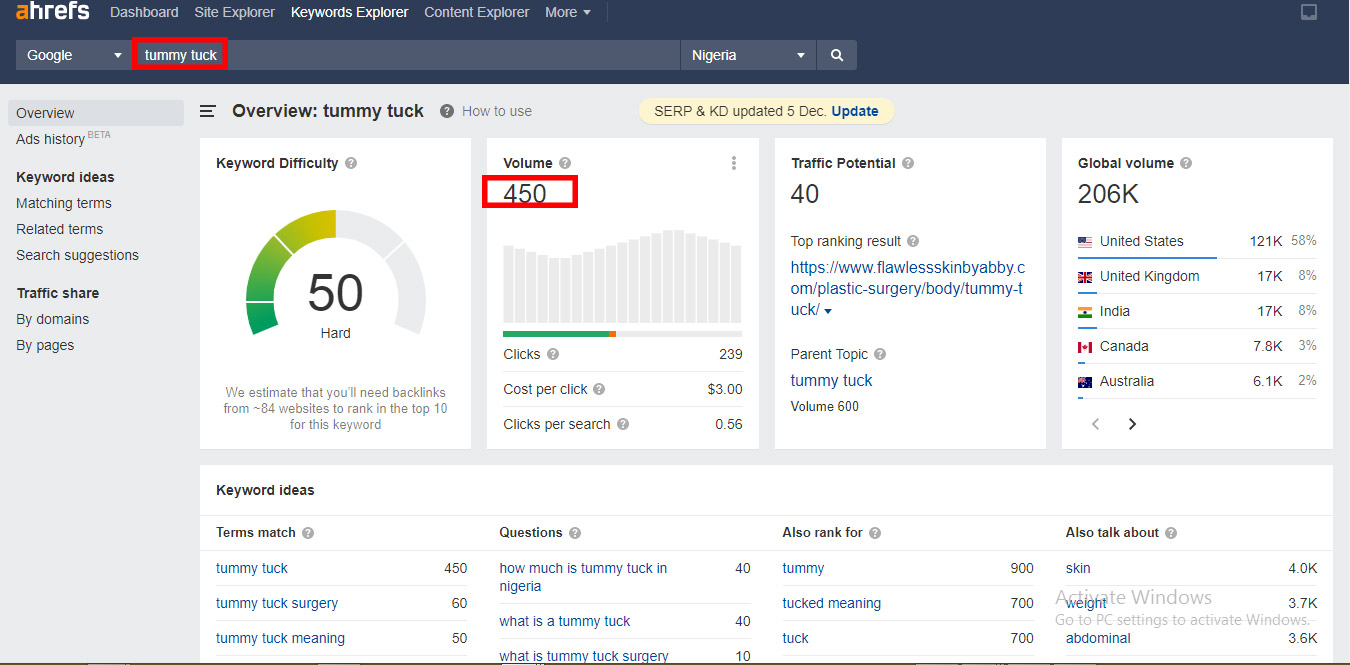The height and width of the screenshot is (665, 1350).
Task: Click the How to use link
Action: tap(497, 111)
